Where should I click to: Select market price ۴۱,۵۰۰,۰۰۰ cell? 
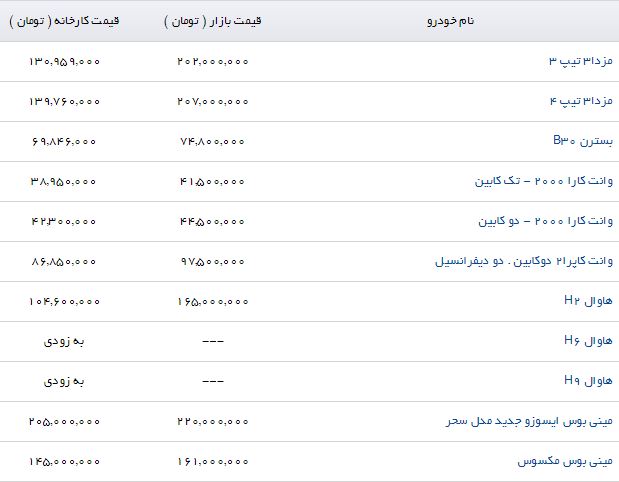pos(212,182)
